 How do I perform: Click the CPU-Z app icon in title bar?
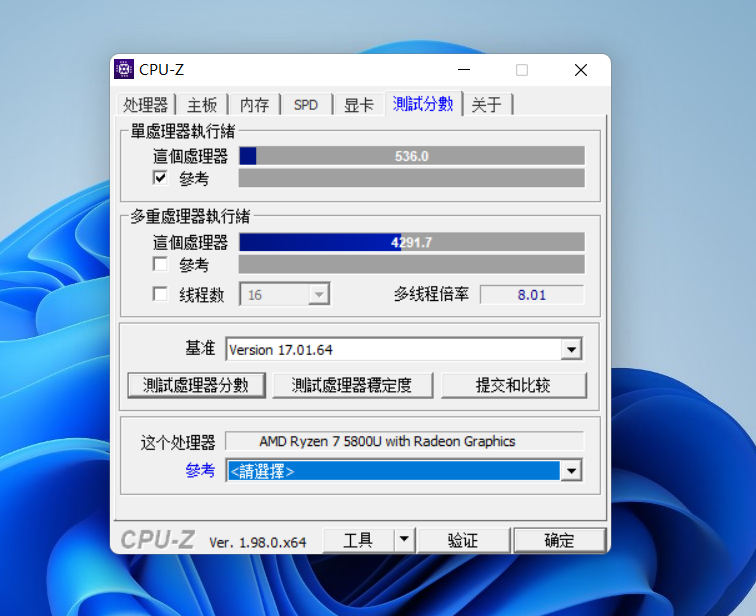click(x=124, y=69)
